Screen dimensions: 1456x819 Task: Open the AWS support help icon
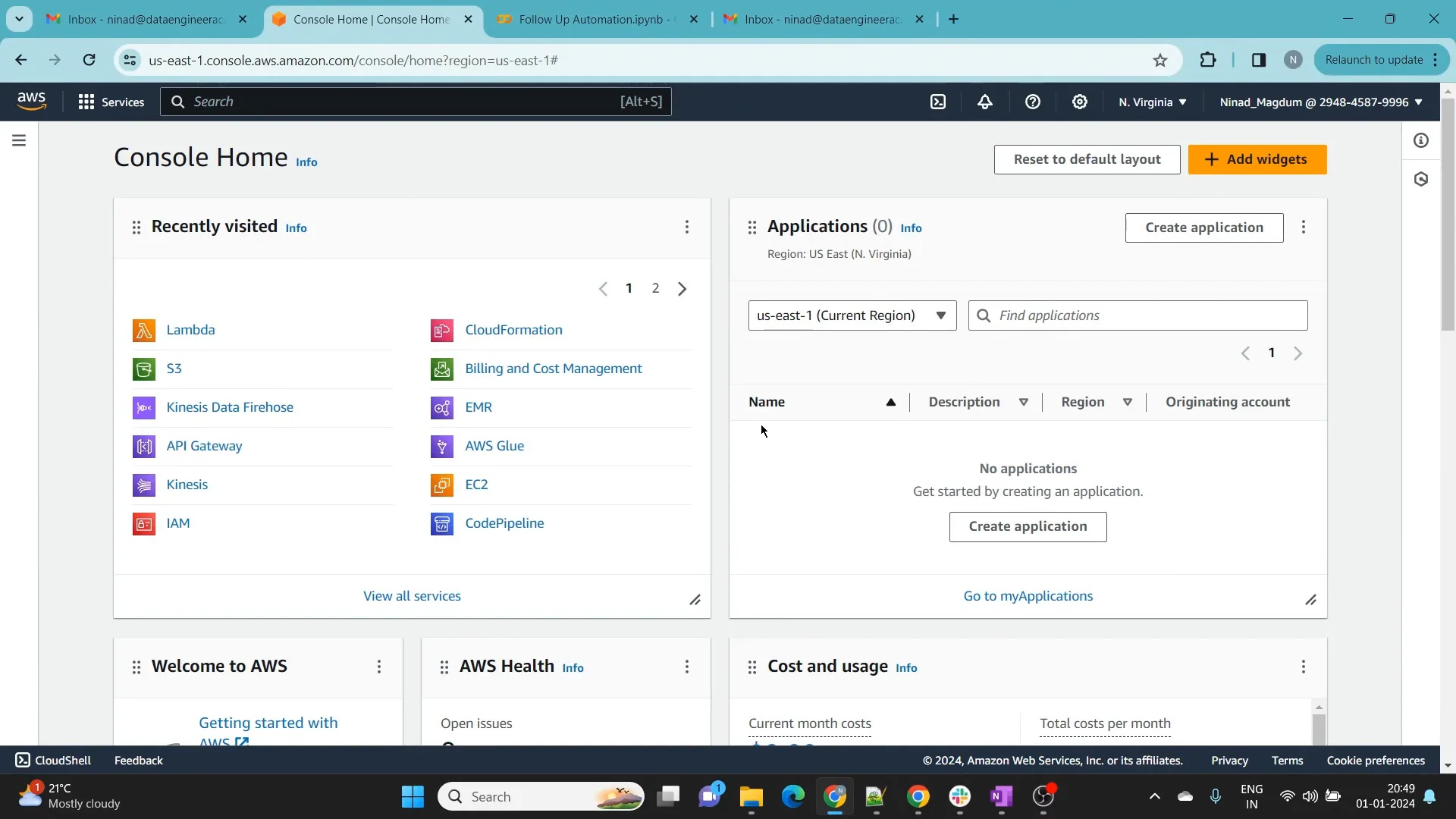coord(1033,102)
